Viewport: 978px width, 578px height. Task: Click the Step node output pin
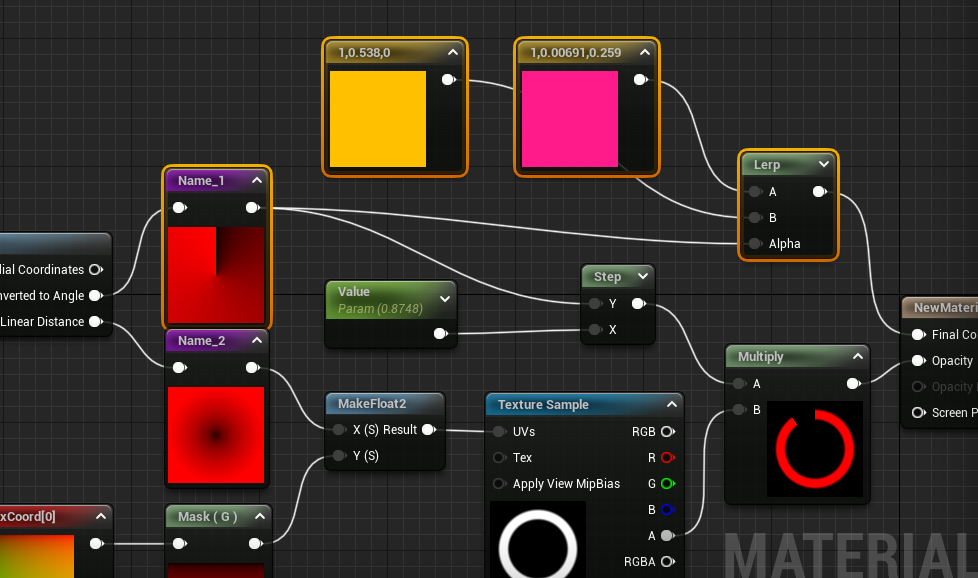tap(639, 304)
